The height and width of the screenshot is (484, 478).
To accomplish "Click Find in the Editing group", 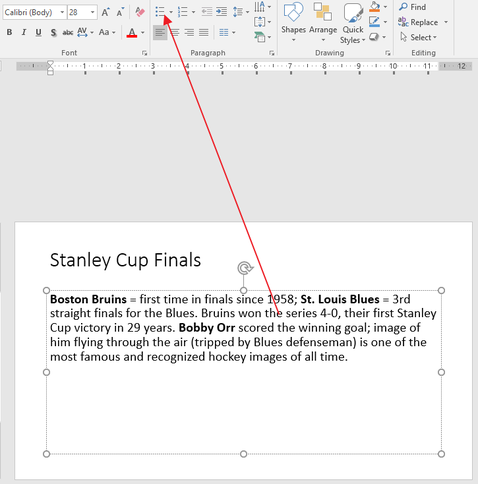I will 413,7.
